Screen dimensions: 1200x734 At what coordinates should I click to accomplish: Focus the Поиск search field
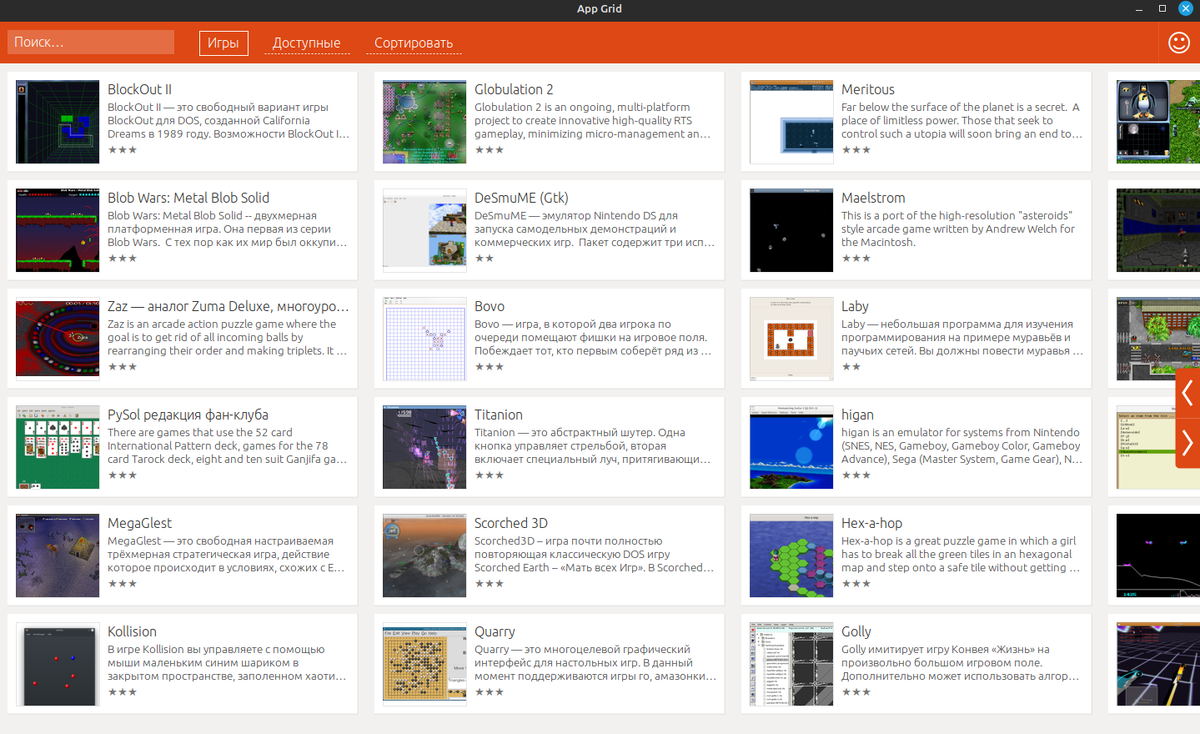(x=91, y=42)
